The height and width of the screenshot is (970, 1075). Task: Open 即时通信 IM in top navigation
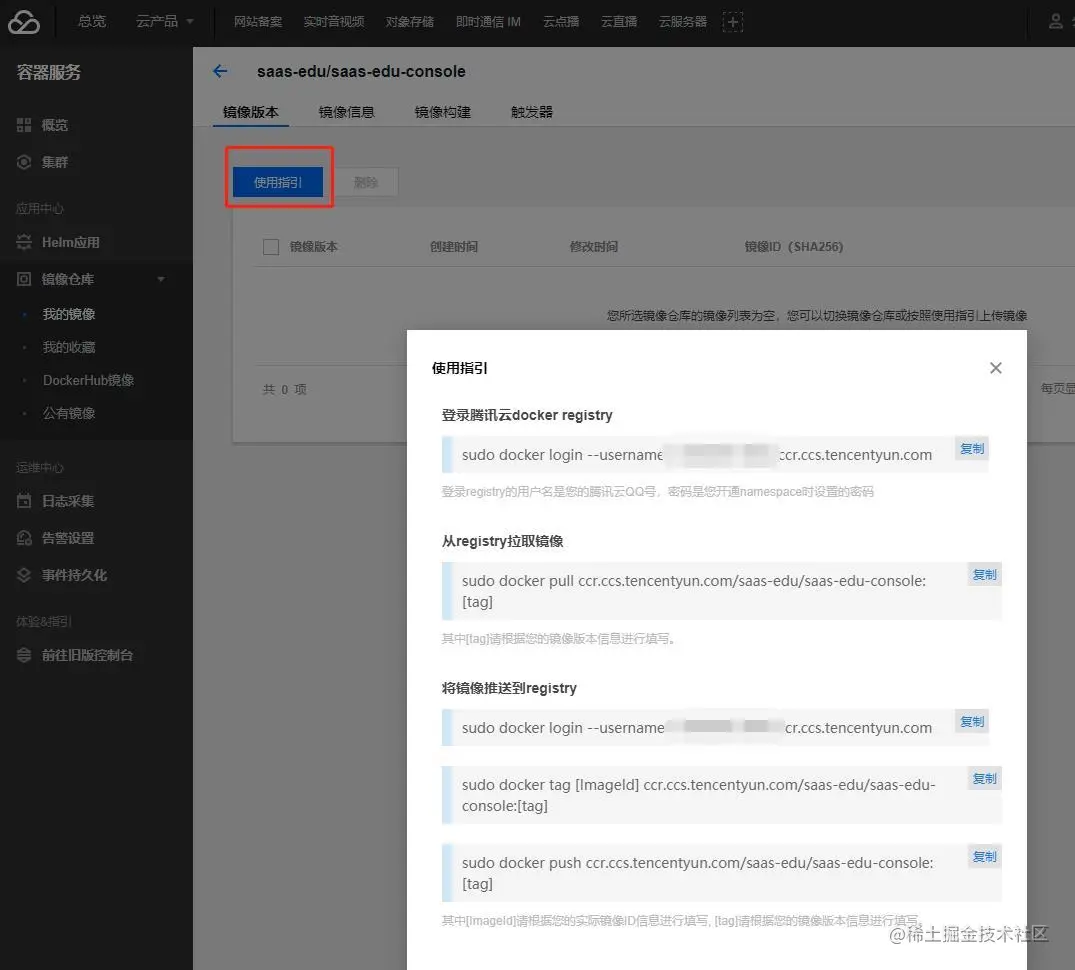pyautogui.click(x=488, y=22)
